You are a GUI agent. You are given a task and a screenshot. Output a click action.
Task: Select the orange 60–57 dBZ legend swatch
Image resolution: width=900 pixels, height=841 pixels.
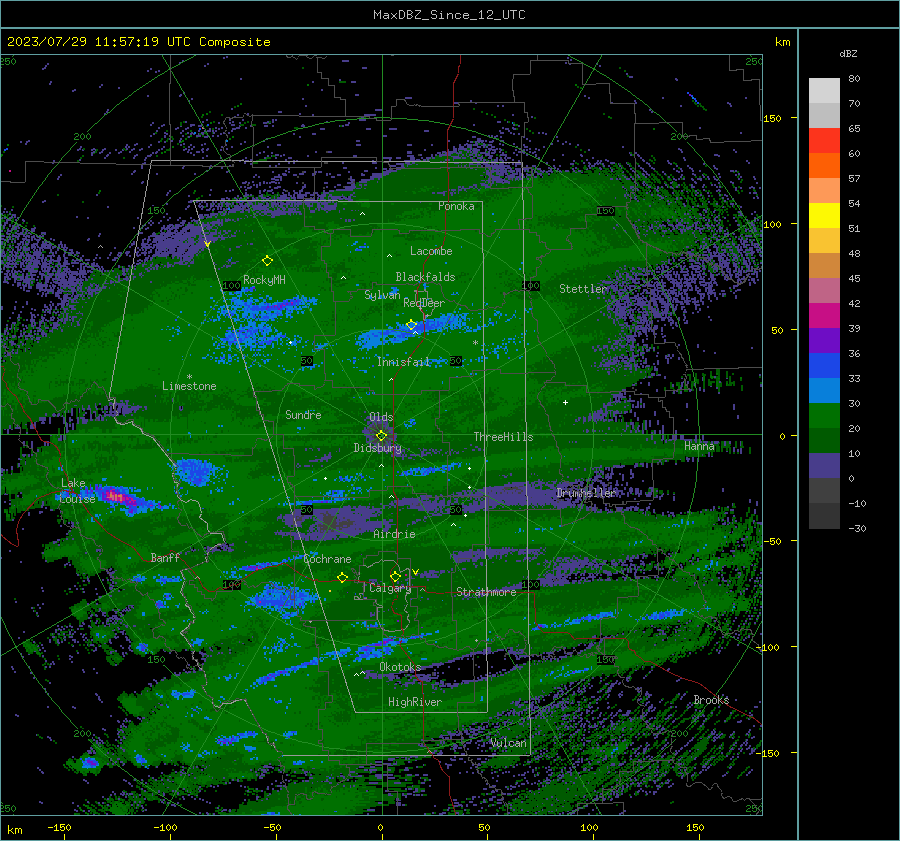tap(824, 166)
